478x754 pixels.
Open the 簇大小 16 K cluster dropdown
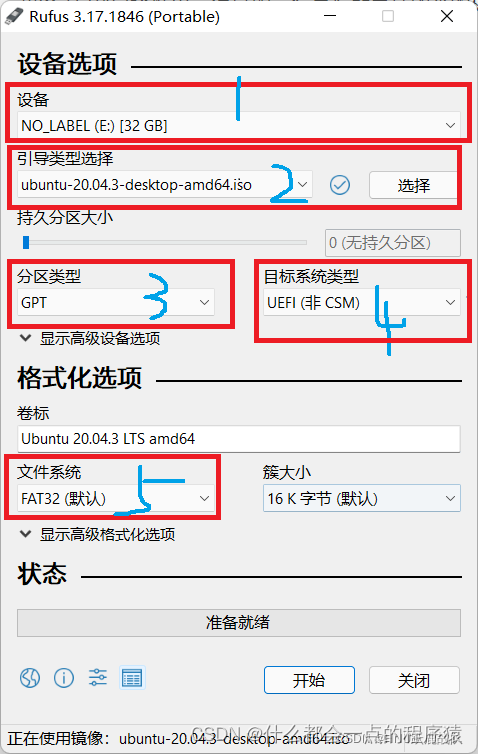[x=362, y=498]
